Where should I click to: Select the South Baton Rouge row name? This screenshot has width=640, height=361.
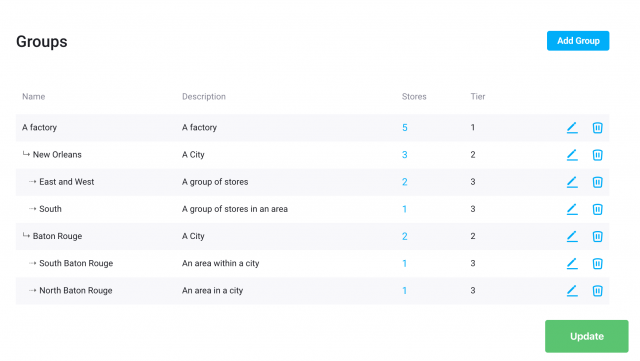pyautogui.click(x=76, y=263)
